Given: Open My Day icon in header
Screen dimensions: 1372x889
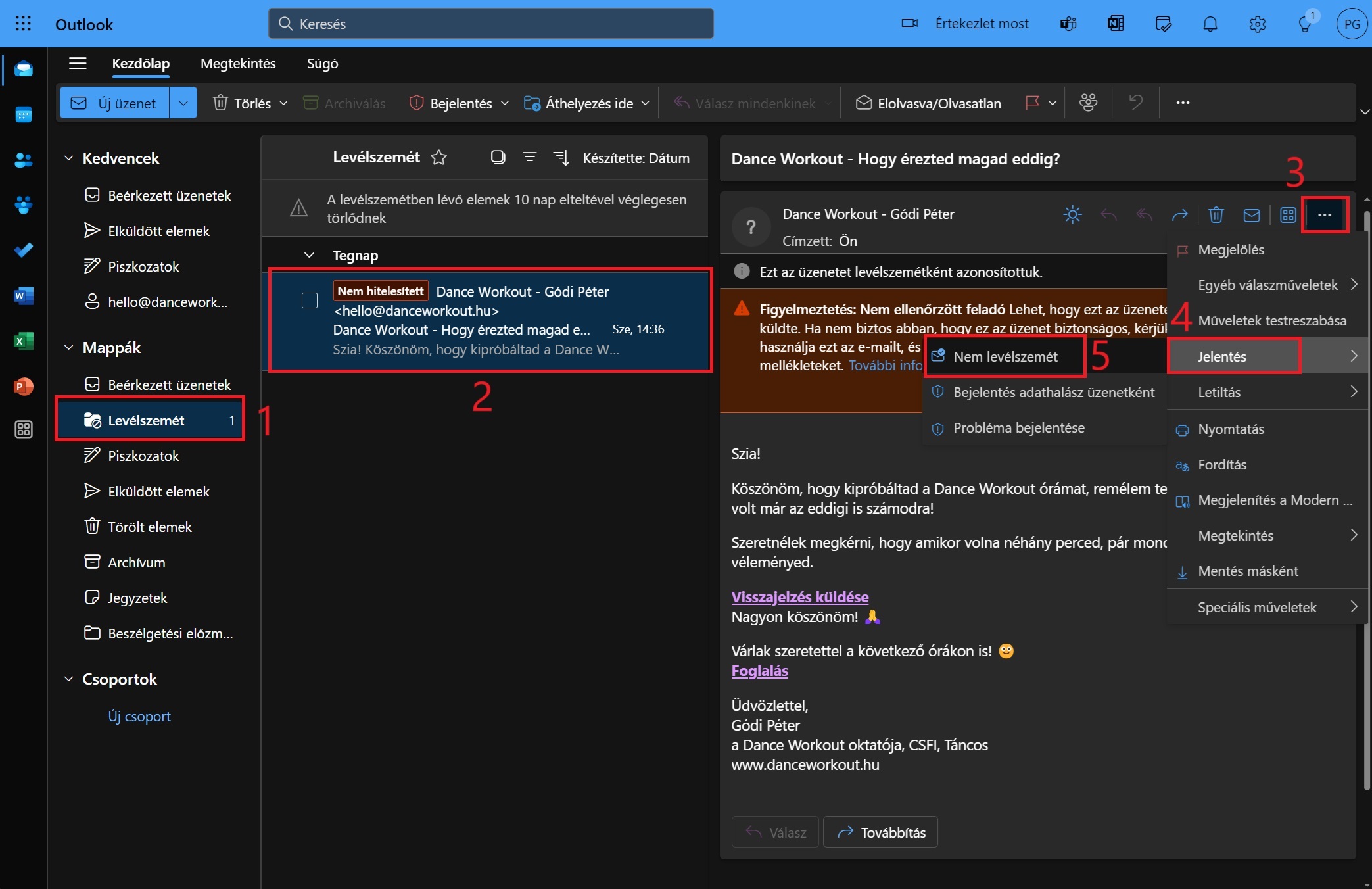Looking at the screenshot, I should 1163,24.
